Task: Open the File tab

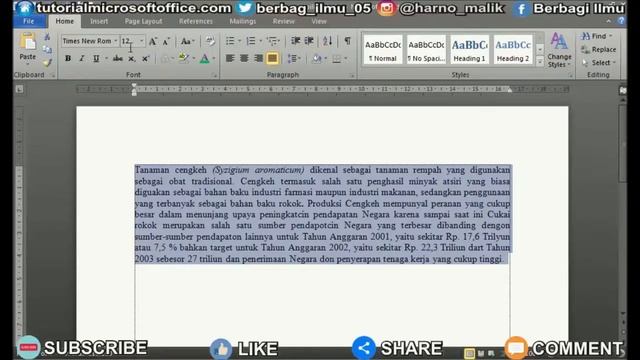Action: (29, 21)
